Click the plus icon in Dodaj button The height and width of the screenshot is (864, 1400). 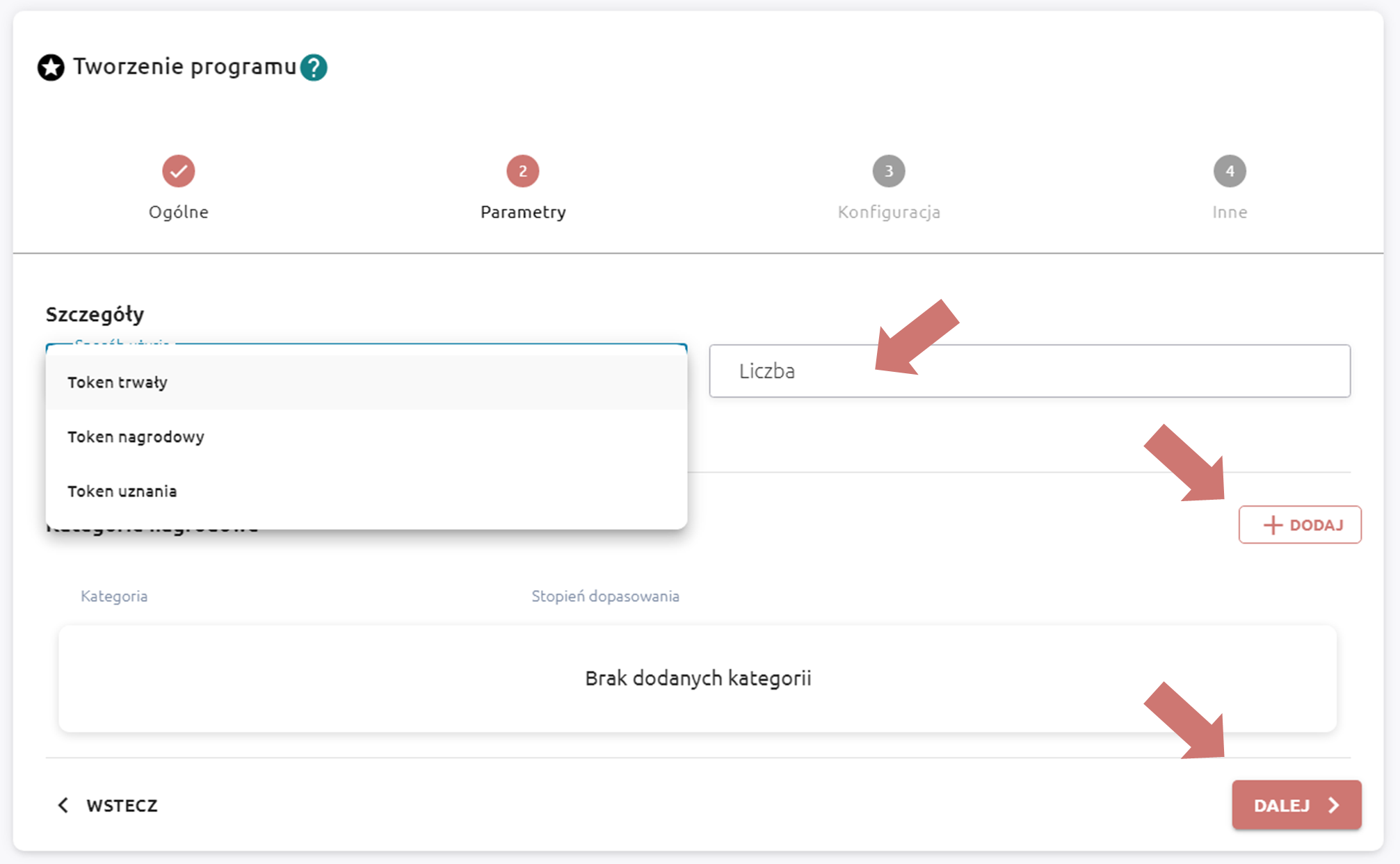pyautogui.click(x=1272, y=525)
